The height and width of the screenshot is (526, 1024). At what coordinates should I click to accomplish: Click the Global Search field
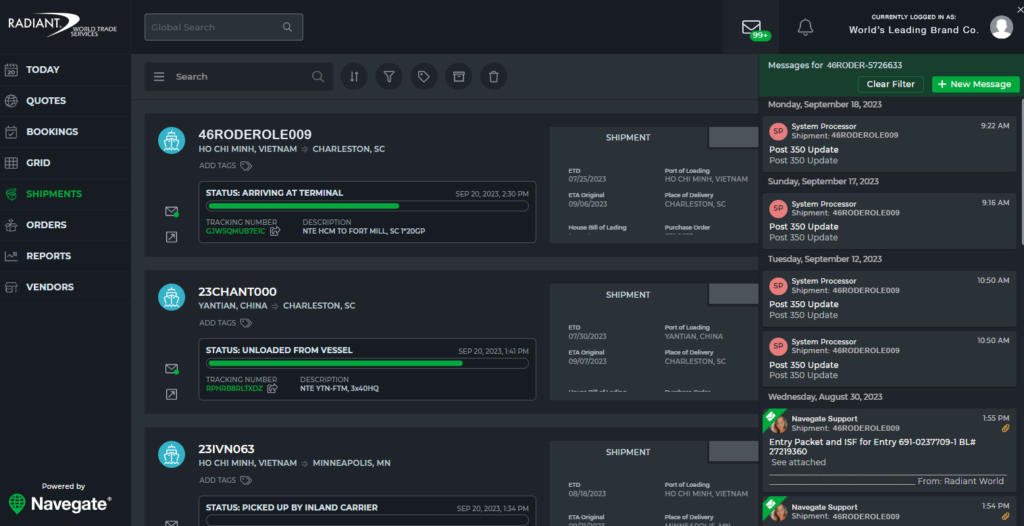coord(223,27)
